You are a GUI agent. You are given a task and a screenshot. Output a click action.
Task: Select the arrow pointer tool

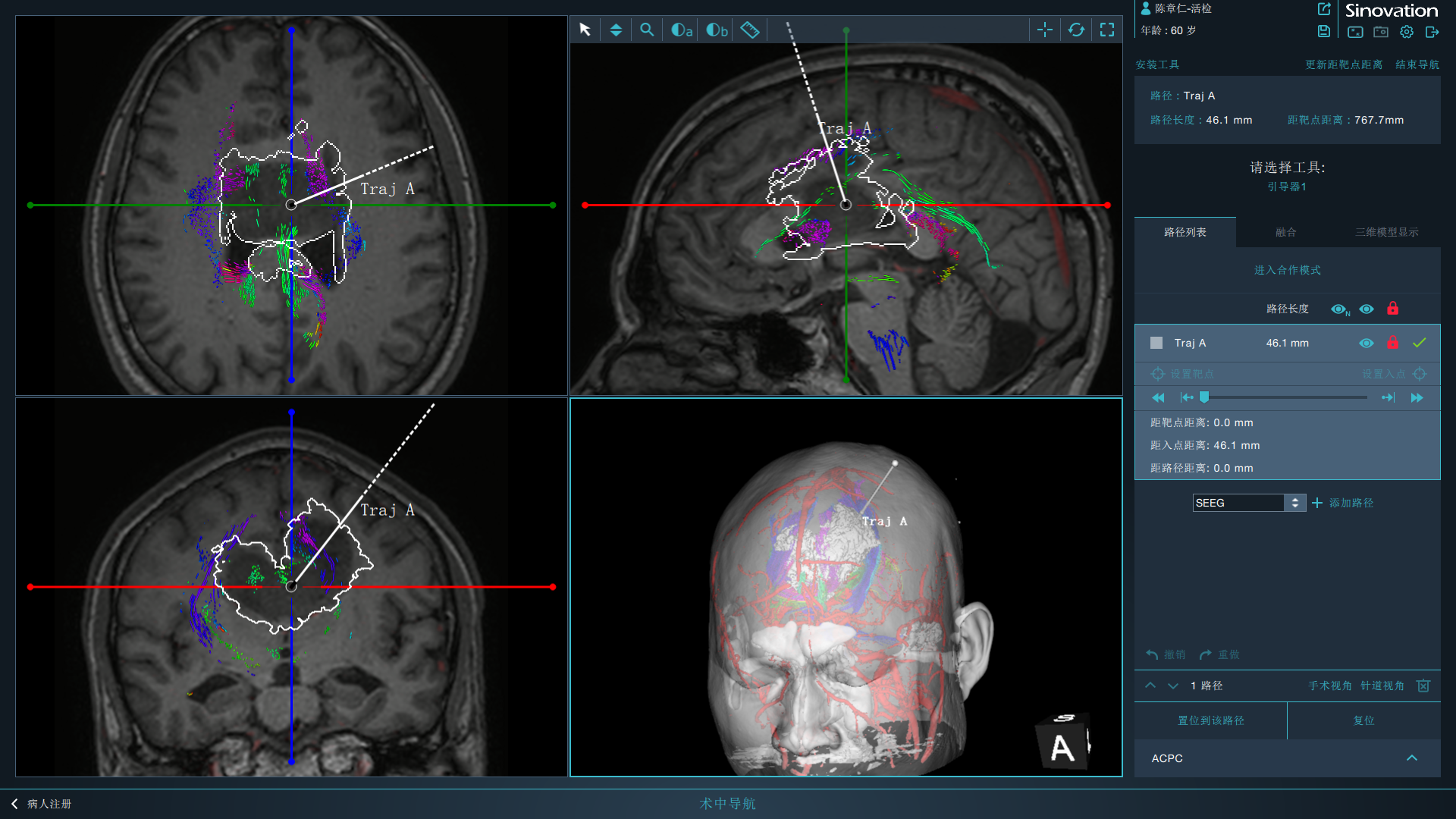585,30
